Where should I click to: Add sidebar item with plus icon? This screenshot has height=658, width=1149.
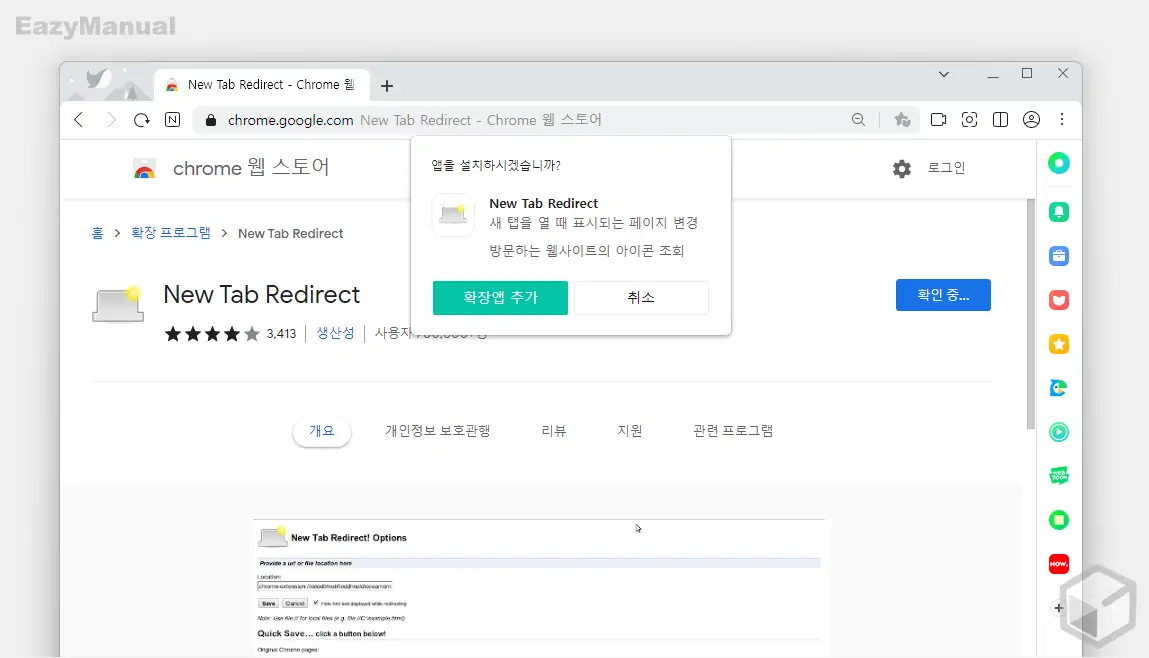[x=1058, y=607]
